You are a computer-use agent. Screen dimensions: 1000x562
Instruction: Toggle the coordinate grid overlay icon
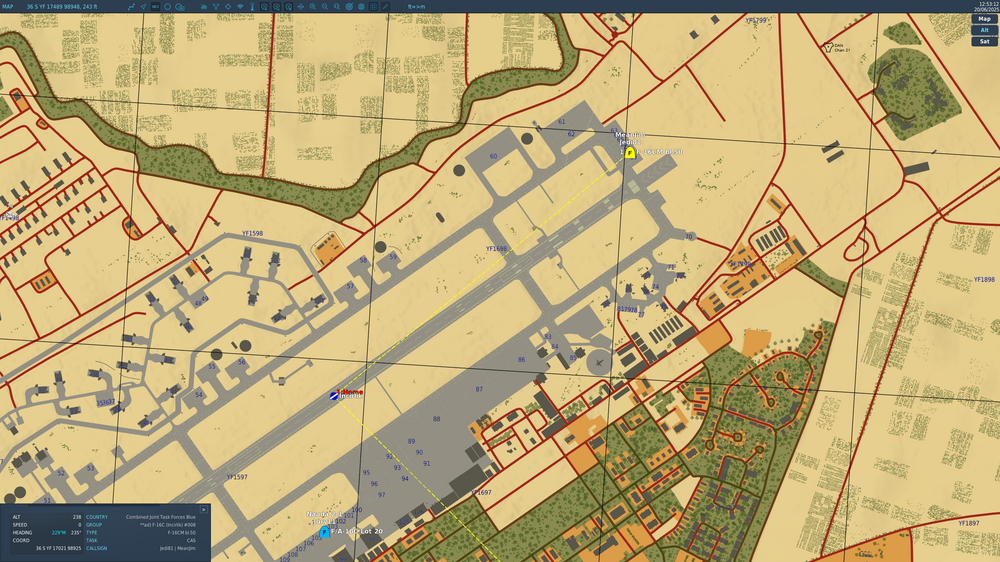[373, 6]
